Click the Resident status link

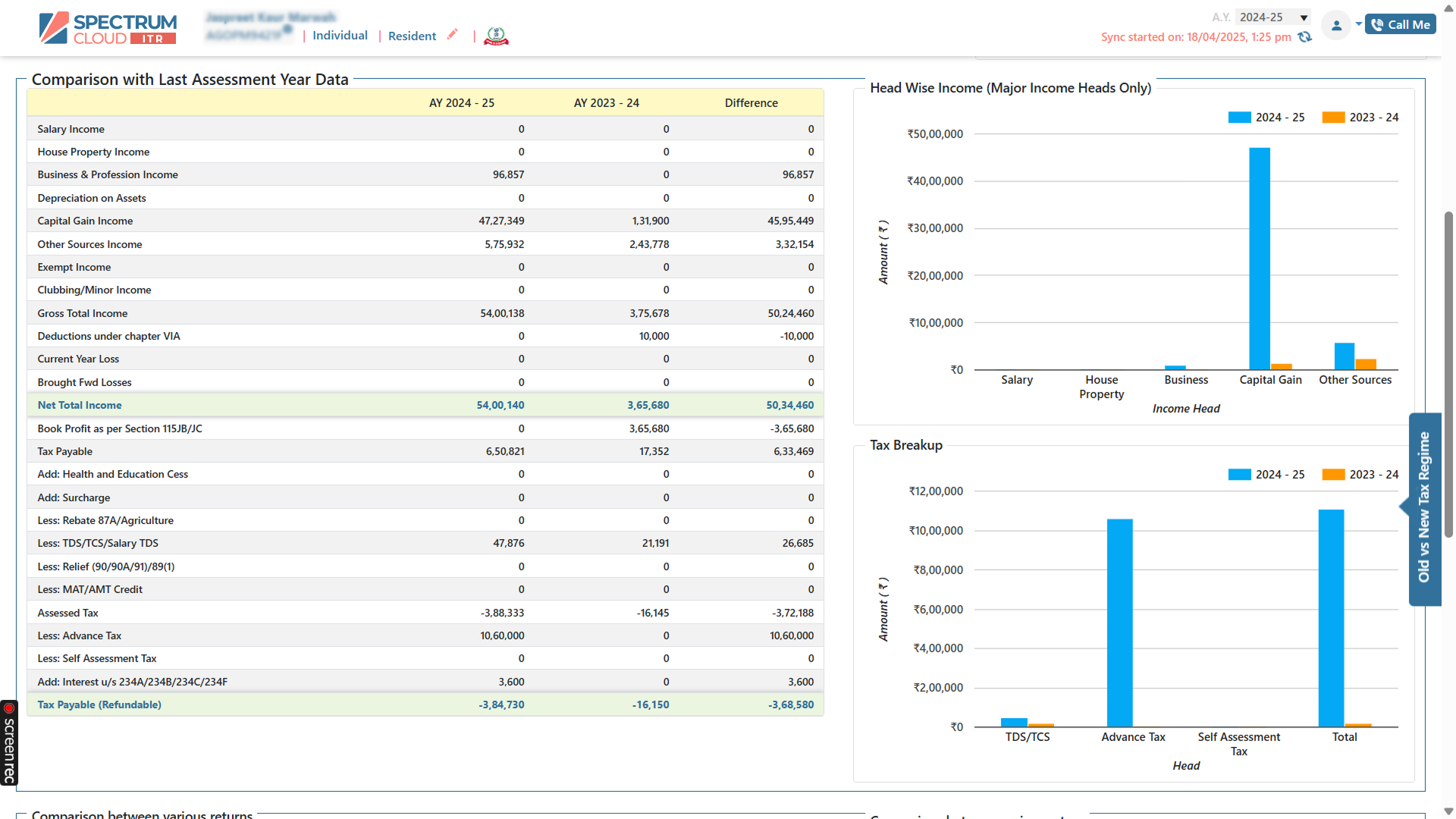412,36
